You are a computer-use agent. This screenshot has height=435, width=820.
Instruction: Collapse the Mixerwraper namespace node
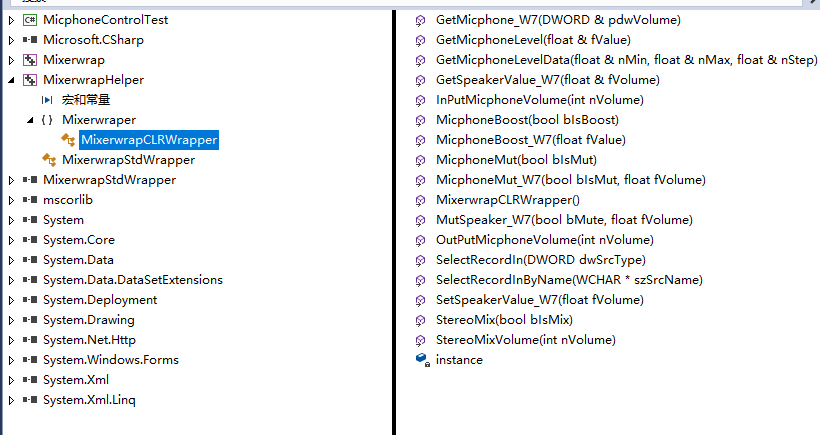[x=30, y=120]
